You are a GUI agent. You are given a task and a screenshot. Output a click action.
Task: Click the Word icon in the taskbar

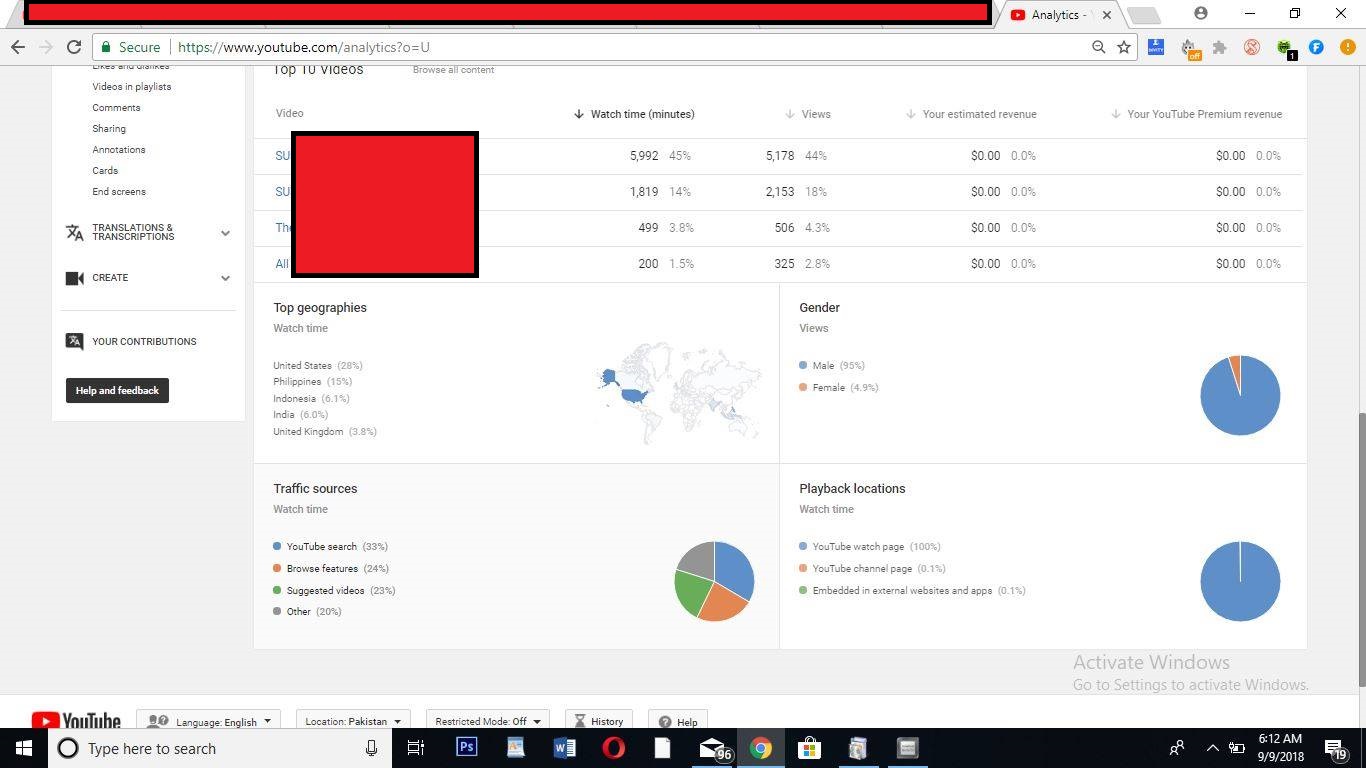click(564, 748)
